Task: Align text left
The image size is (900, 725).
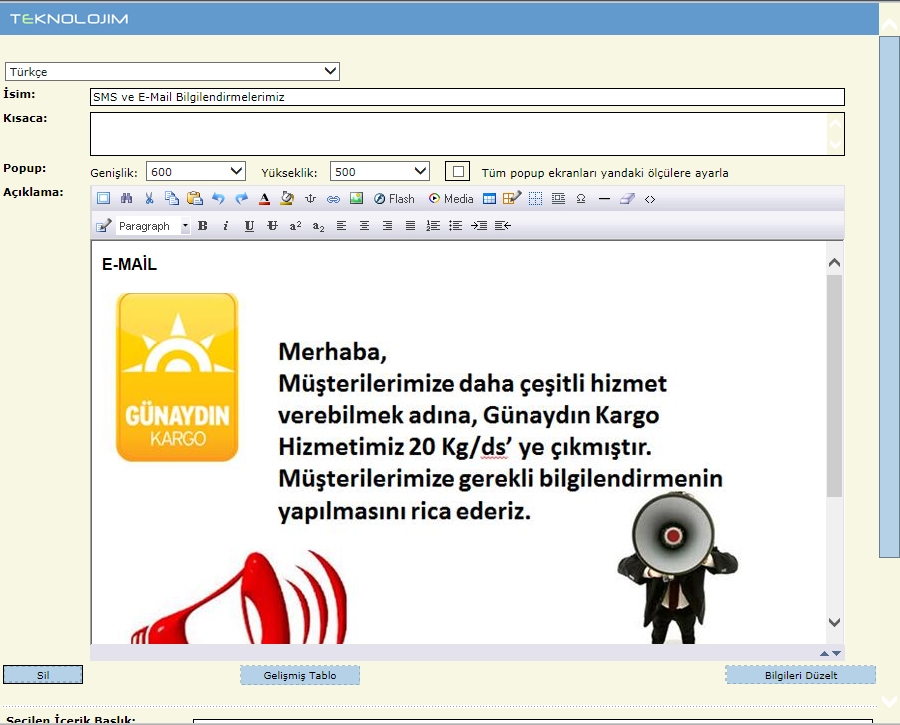Action: pos(342,226)
